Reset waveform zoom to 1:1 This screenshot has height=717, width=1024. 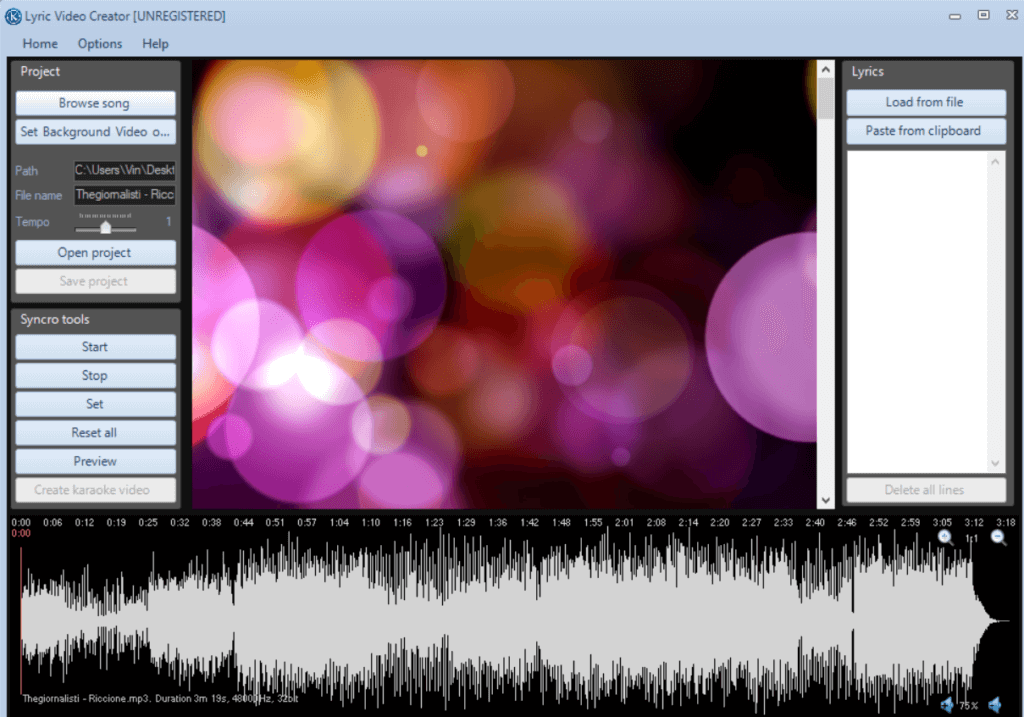point(972,539)
